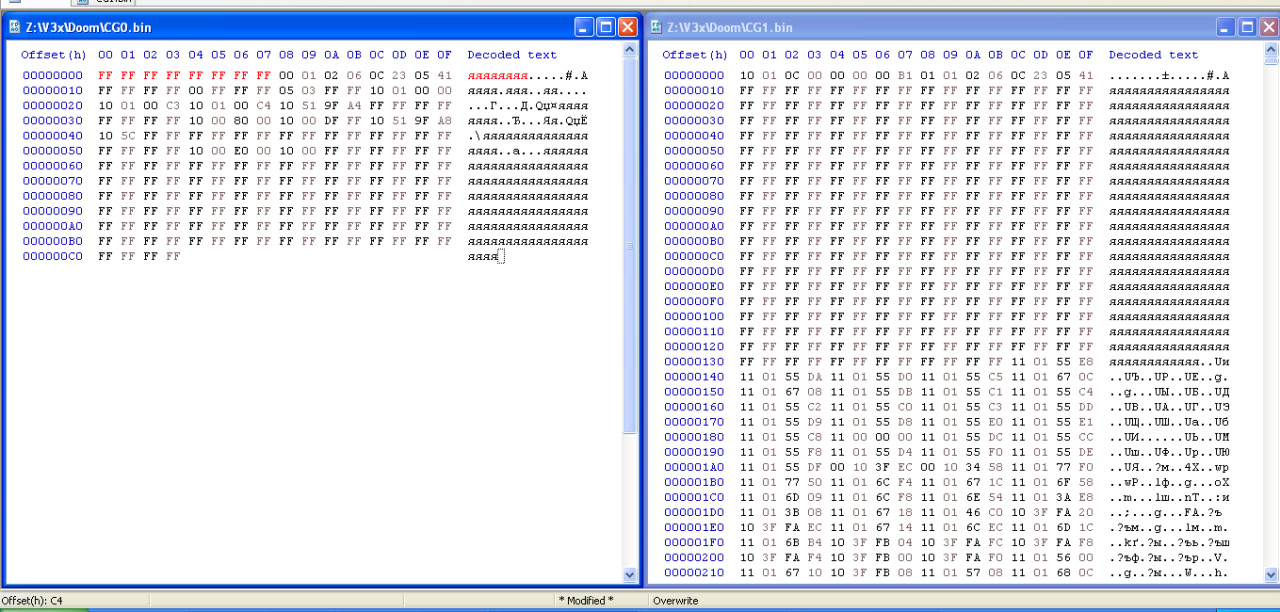Image resolution: width=1280 pixels, height=612 pixels.
Task: Click the Decoded text header in CG1.bin
Action: tap(1153, 55)
